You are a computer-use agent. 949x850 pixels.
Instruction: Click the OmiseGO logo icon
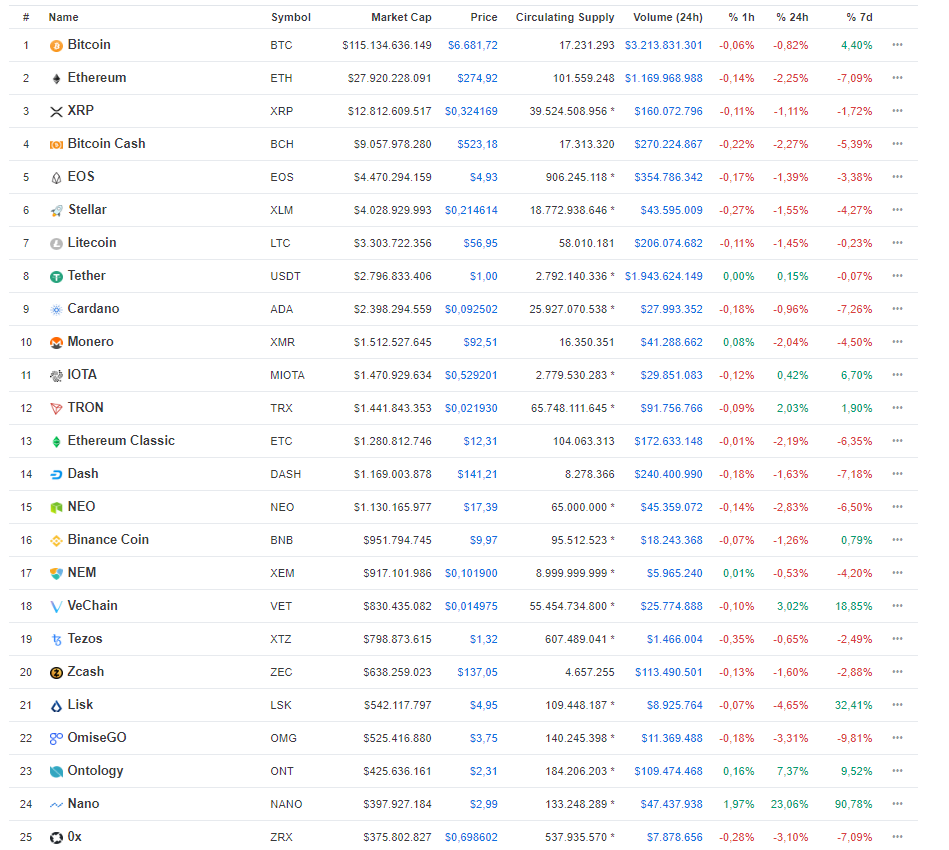click(56, 739)
